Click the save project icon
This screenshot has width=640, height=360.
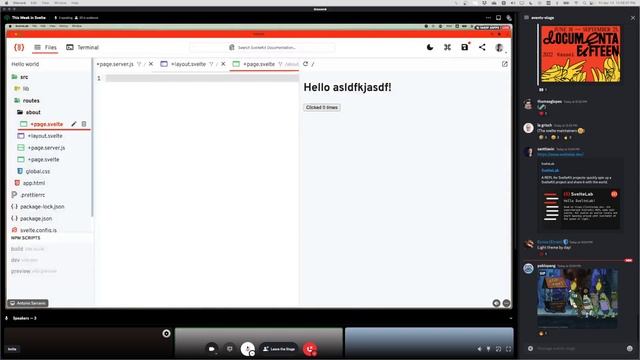[x=465, y=47]
